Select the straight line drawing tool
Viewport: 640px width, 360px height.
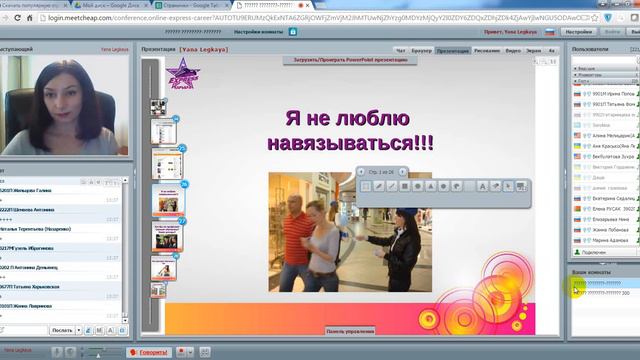point(392,187)
